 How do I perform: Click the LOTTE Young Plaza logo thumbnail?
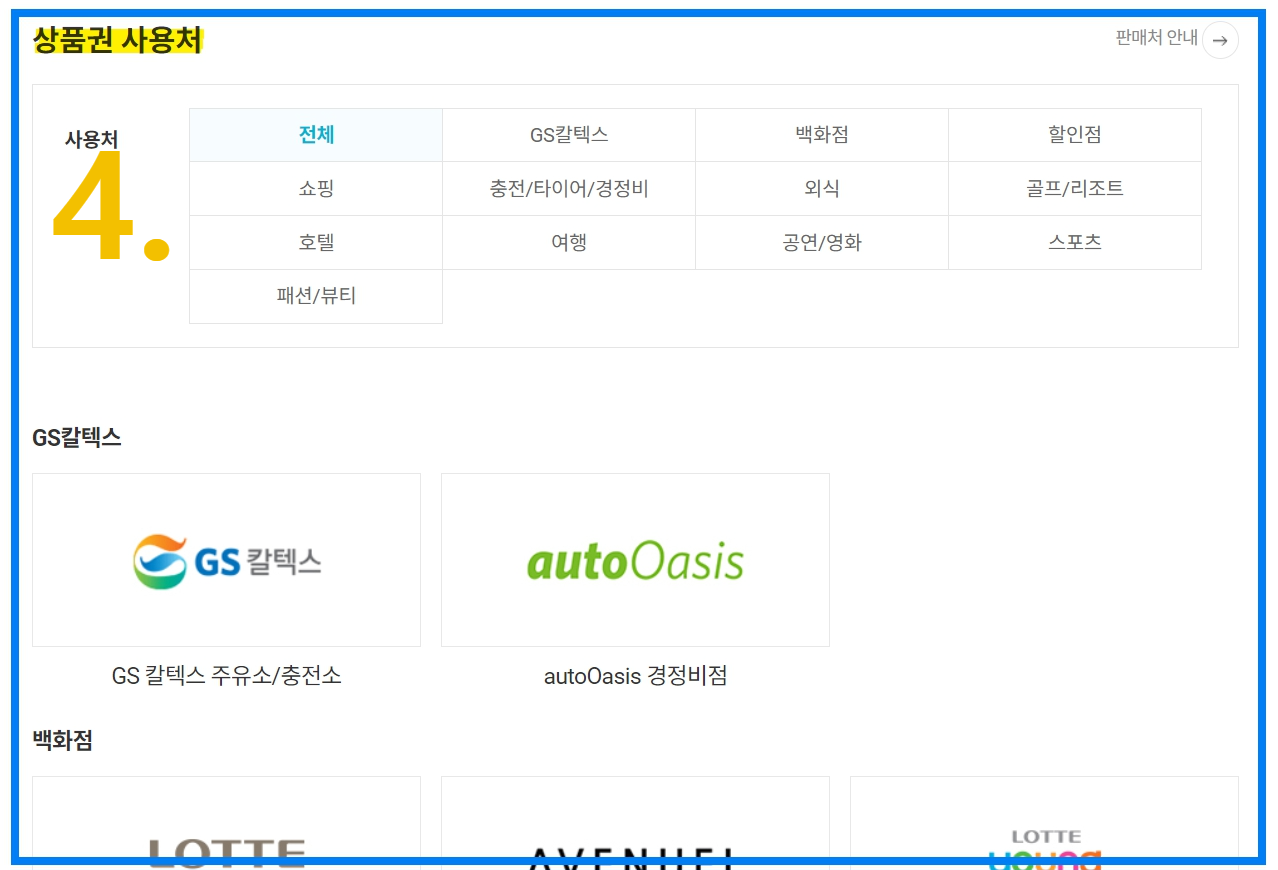pyautogui.click(x=1043, y=840)
